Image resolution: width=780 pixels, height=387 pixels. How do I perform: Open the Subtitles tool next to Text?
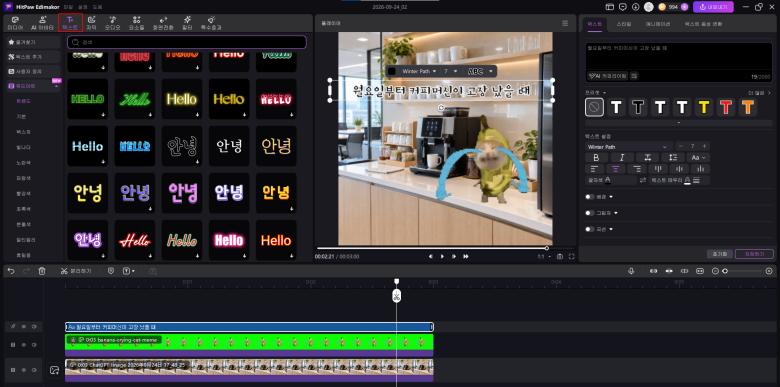coord(92,23)
